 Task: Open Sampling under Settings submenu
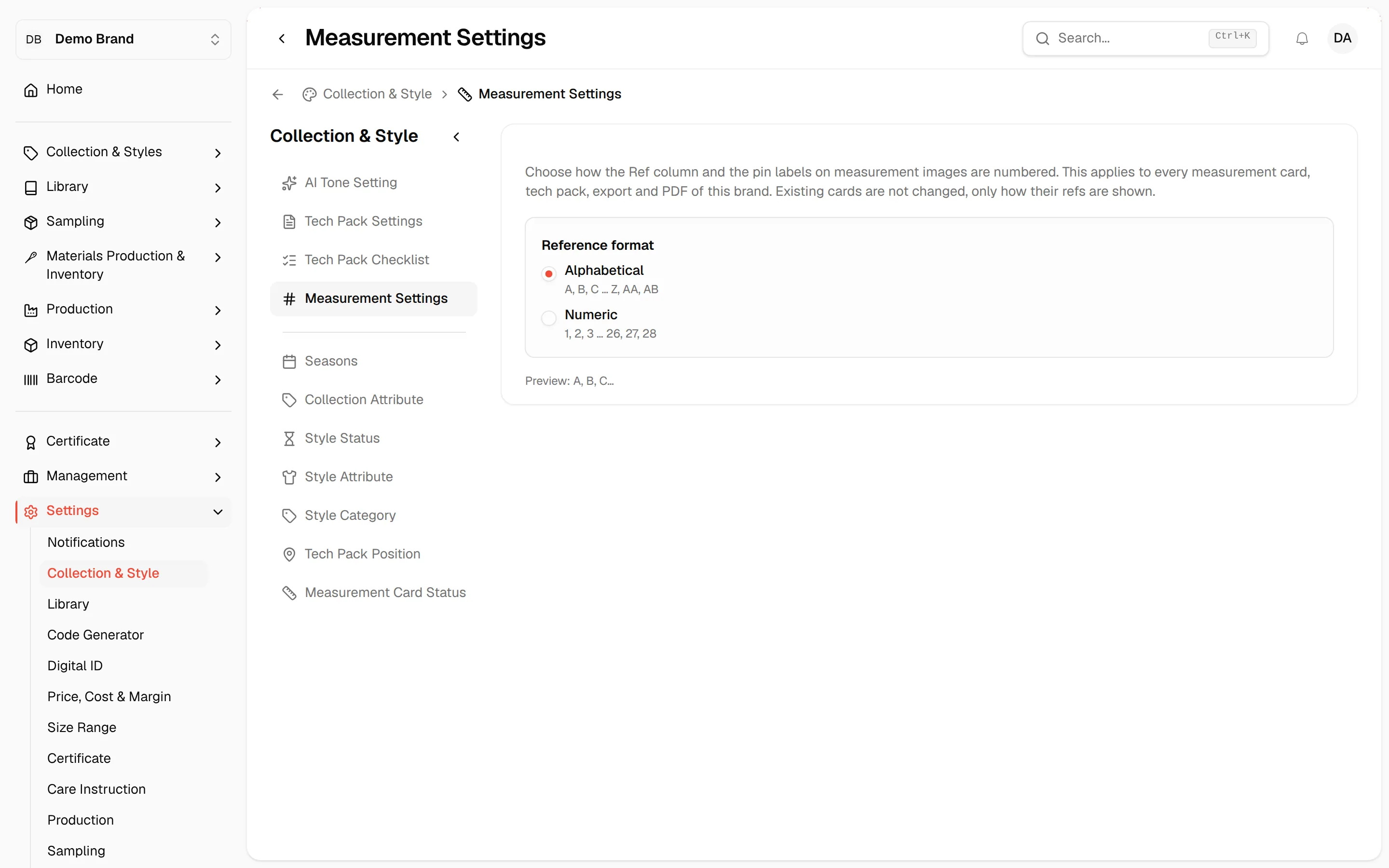(76, 851)
